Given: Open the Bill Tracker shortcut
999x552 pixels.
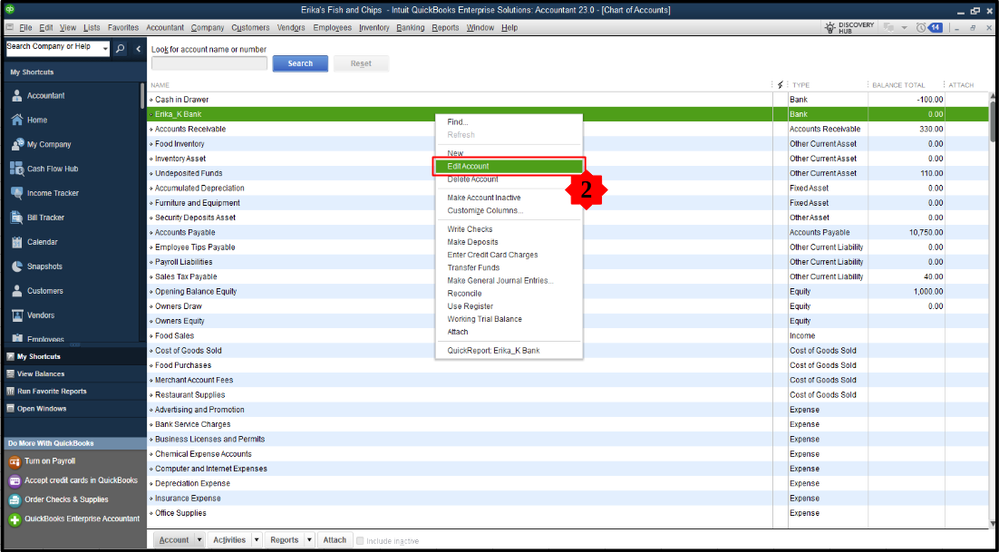Looking at the screenshot, I should click(45, 217).
